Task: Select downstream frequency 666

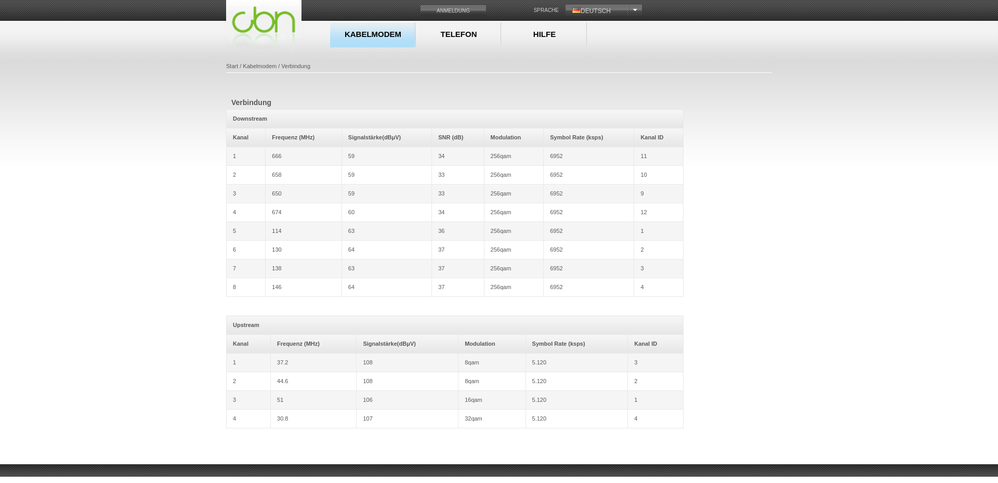Action: 276,156
